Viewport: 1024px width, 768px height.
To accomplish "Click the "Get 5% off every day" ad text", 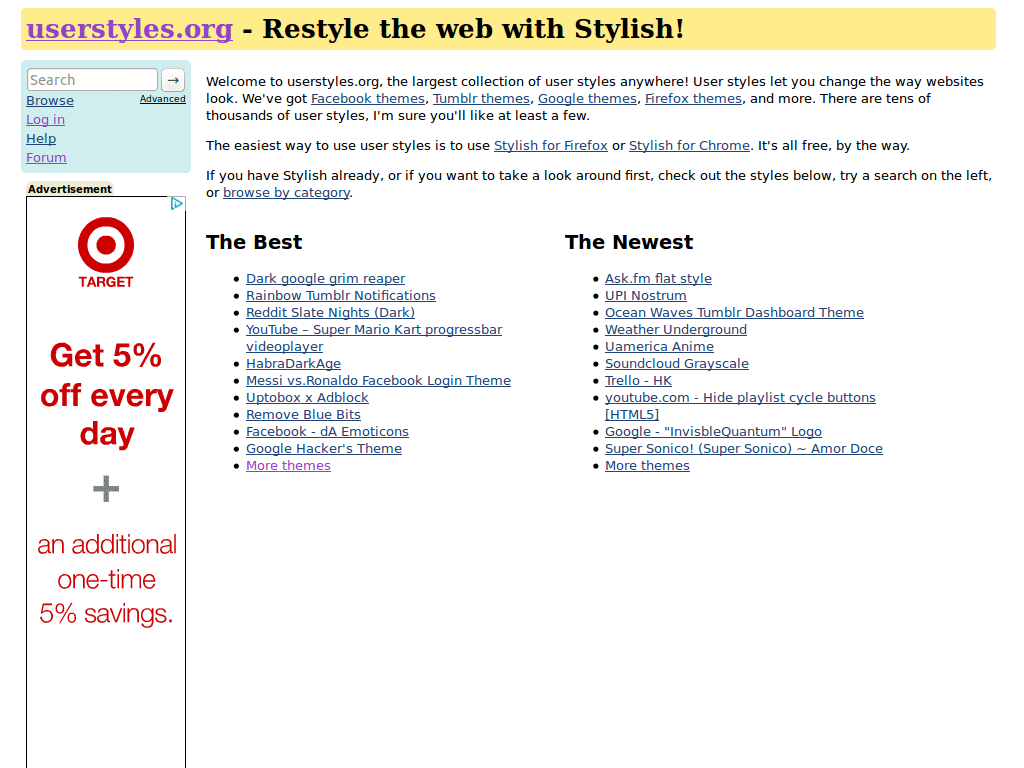I will 106,395.
